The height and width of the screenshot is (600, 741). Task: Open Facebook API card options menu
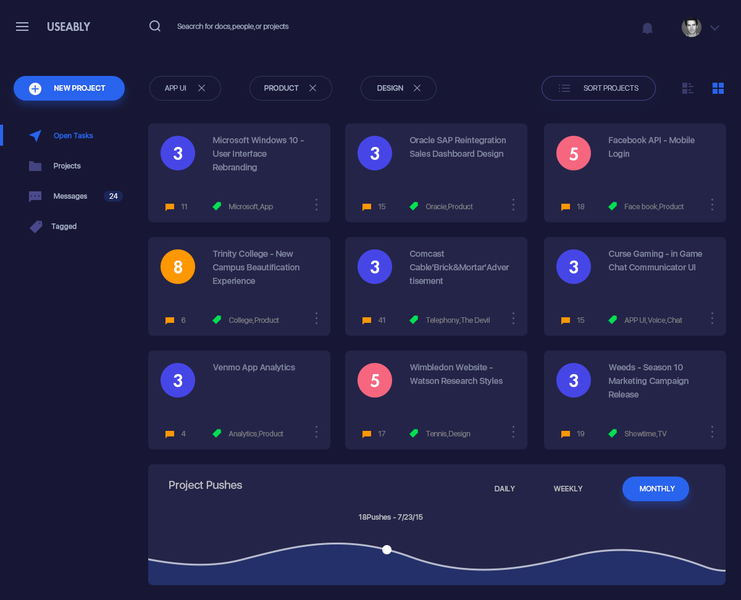(x=712, y=205)
